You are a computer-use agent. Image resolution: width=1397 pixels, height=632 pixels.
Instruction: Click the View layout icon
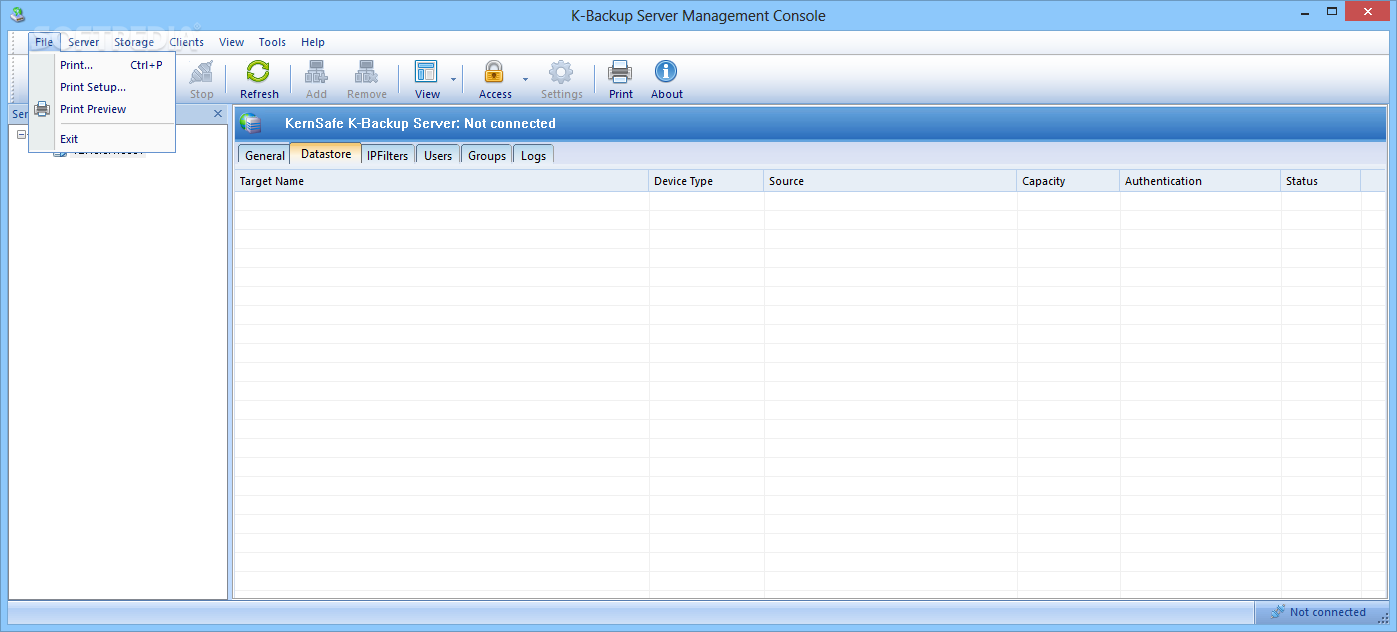coord(426,72)
